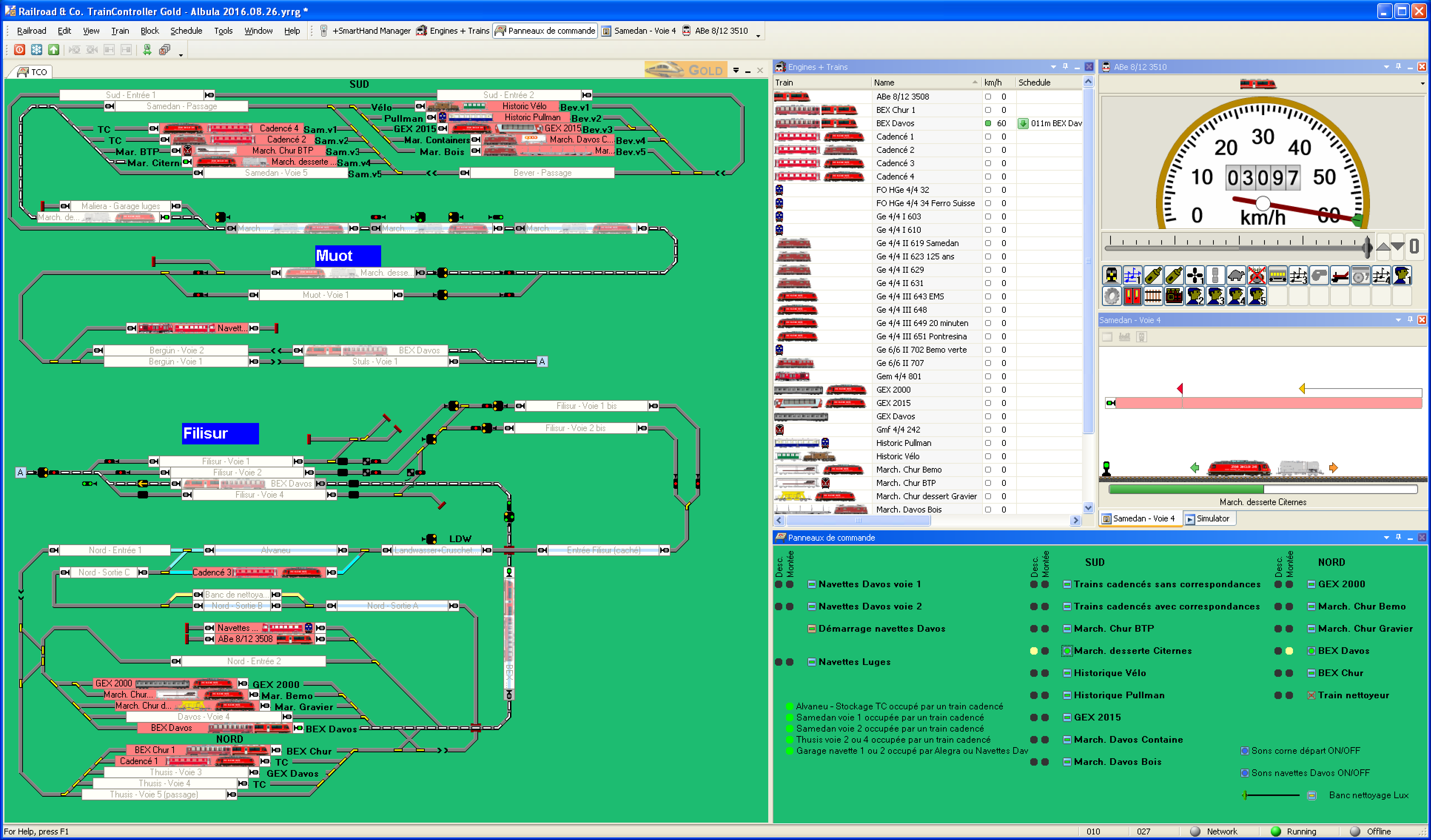Screen dimensions: 1431x840
Task: Click +SmartHand Manager window button
Action: point(365,31)
